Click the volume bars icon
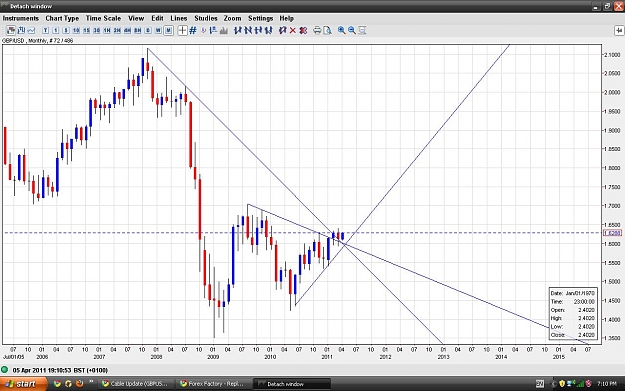The width and height of the screenshot is (625, 391). (x=224, y=30)
